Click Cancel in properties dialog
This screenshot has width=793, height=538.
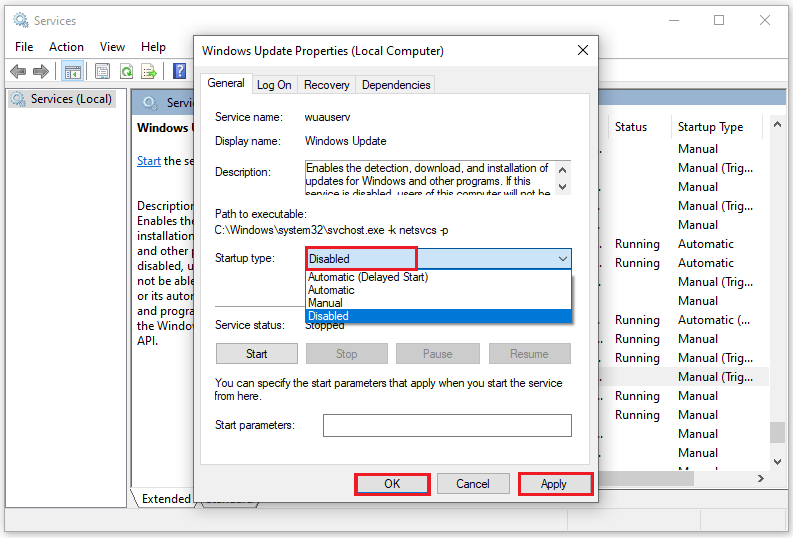[x=473, y=484]
